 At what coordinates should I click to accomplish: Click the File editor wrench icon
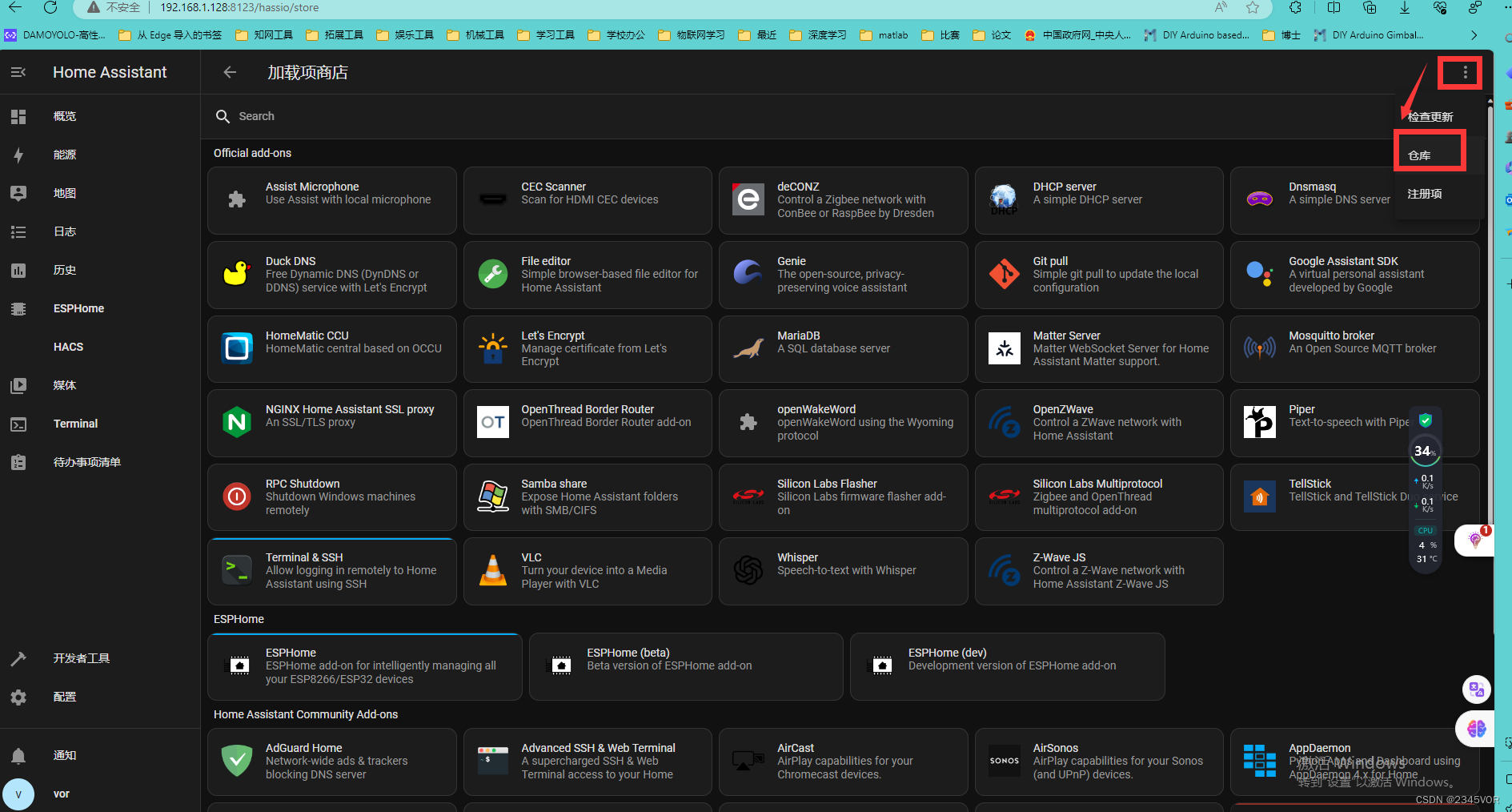pos(492,274)
